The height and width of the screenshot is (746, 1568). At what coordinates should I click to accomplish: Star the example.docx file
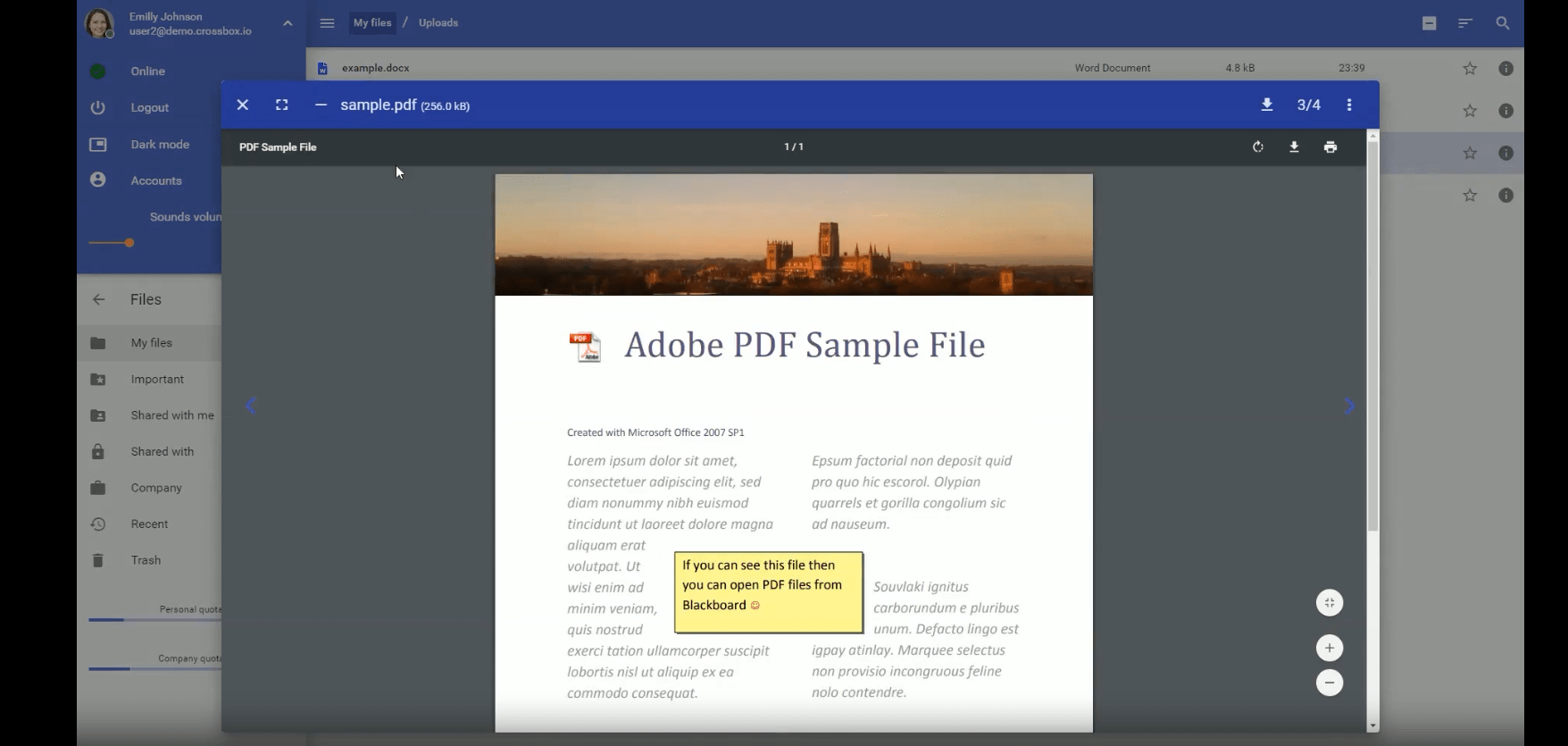pyautogui.click(x=1470, y=68)
